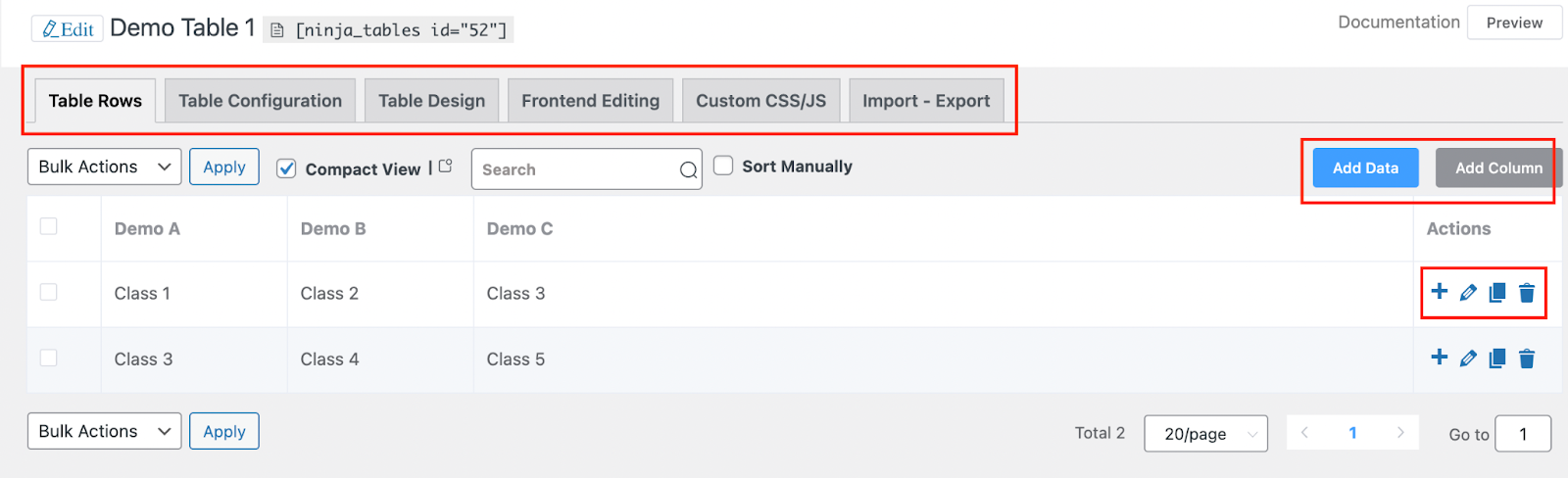1568x478 pixels.
Task: Disable the Compact View checkbox
Action: [x=286, y=168]
